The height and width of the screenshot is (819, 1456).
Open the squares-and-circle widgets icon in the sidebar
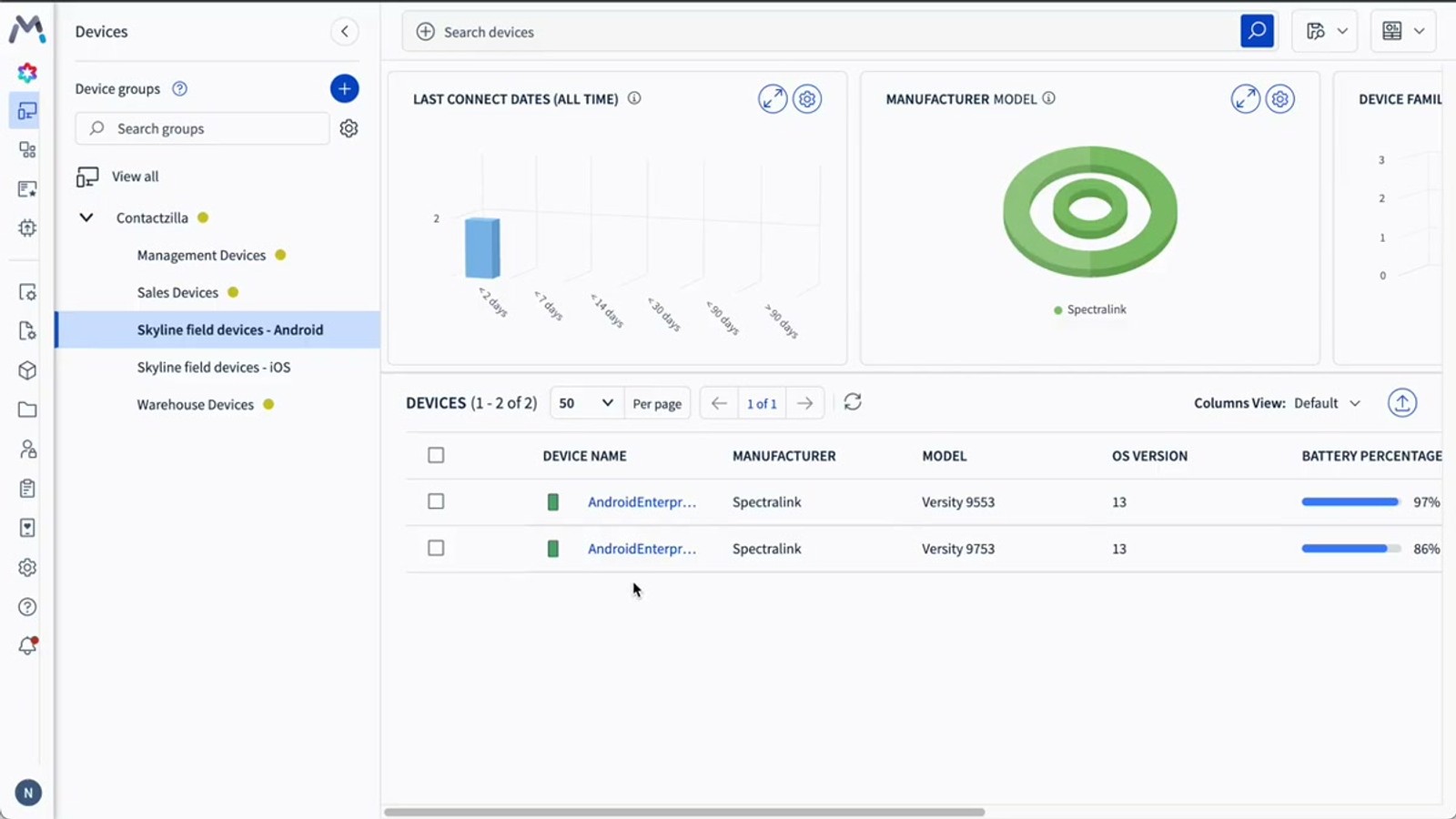(x=27, y=150)
